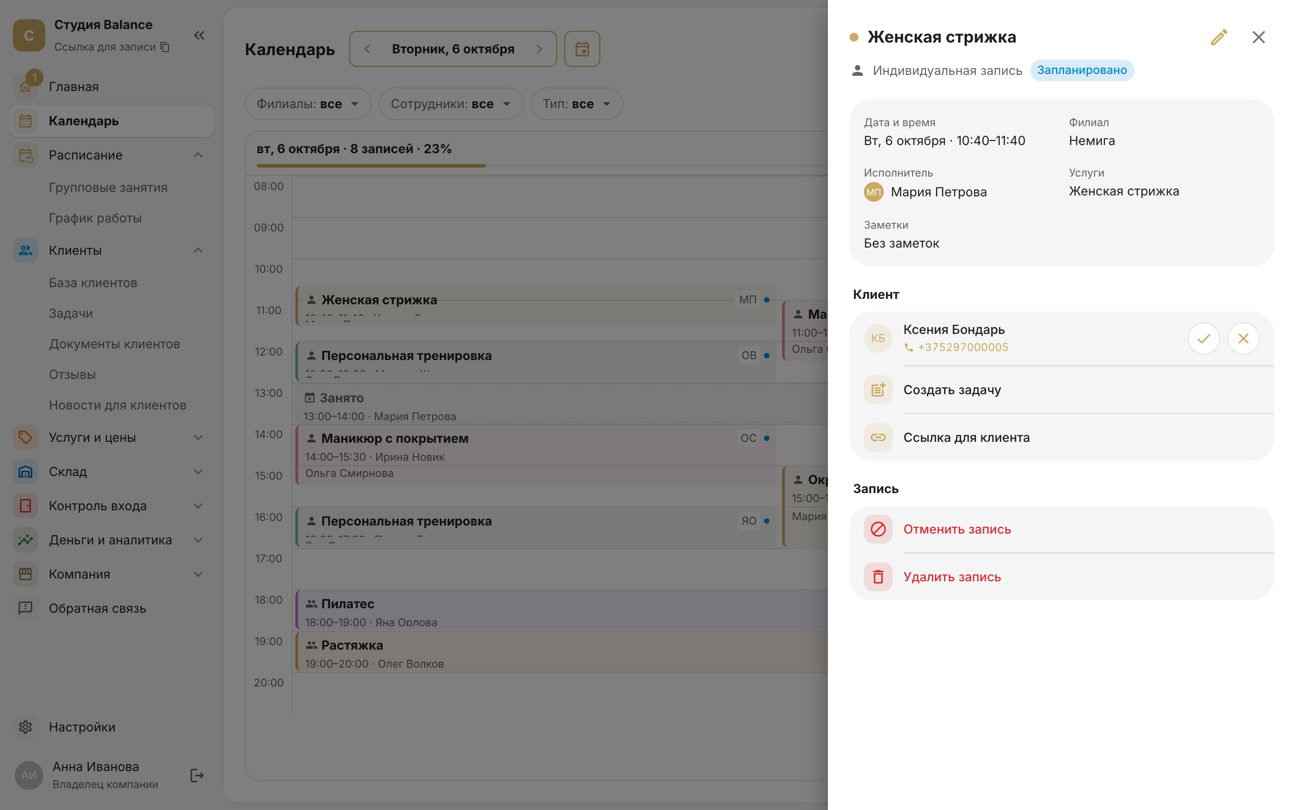Open Анна Иванова user profile
Viewport: 1296px width, 810px height.
[x=96, y=775]
